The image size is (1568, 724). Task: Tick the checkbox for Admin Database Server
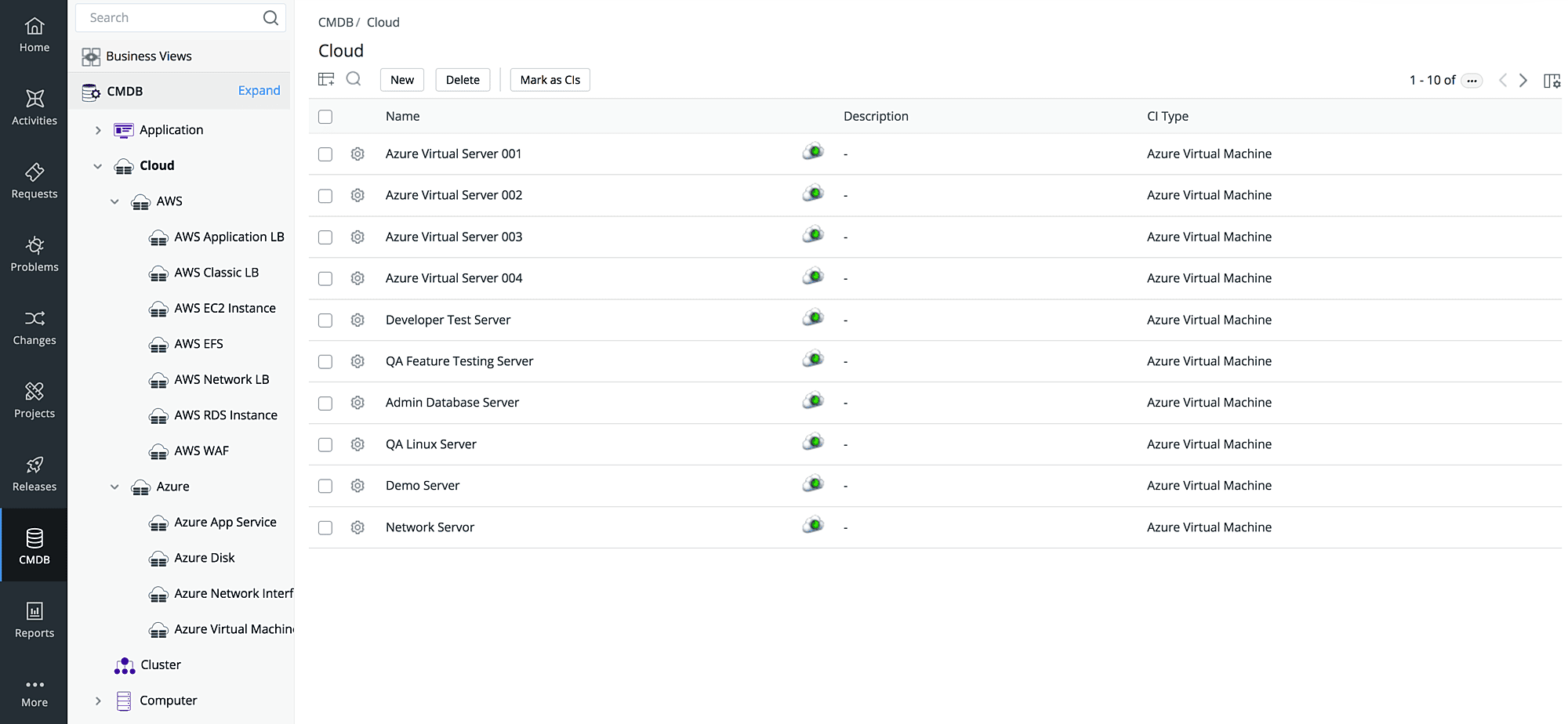point(325,404)
